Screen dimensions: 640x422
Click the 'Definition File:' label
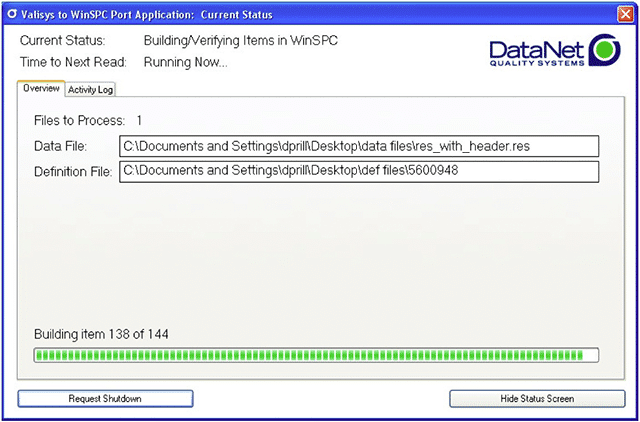73,172
